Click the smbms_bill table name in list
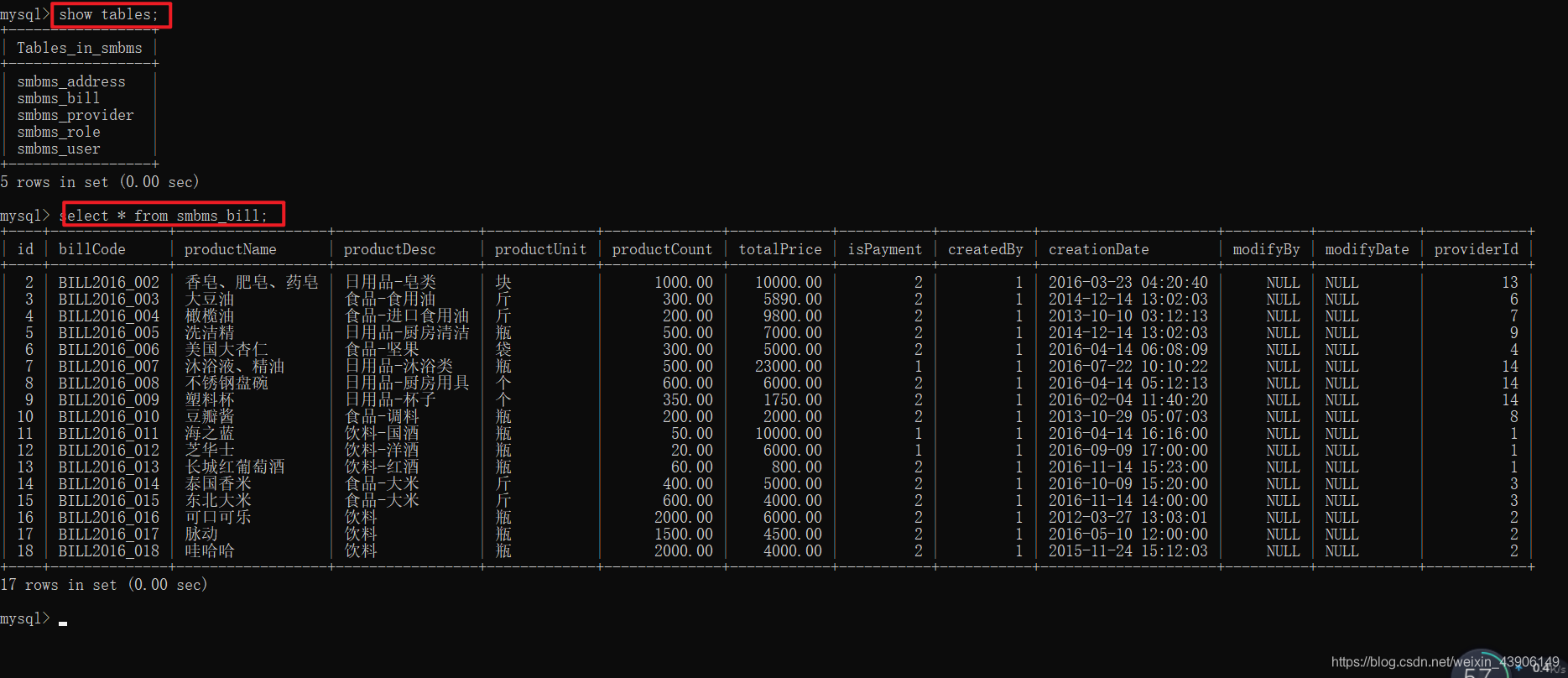 point(59,98)
